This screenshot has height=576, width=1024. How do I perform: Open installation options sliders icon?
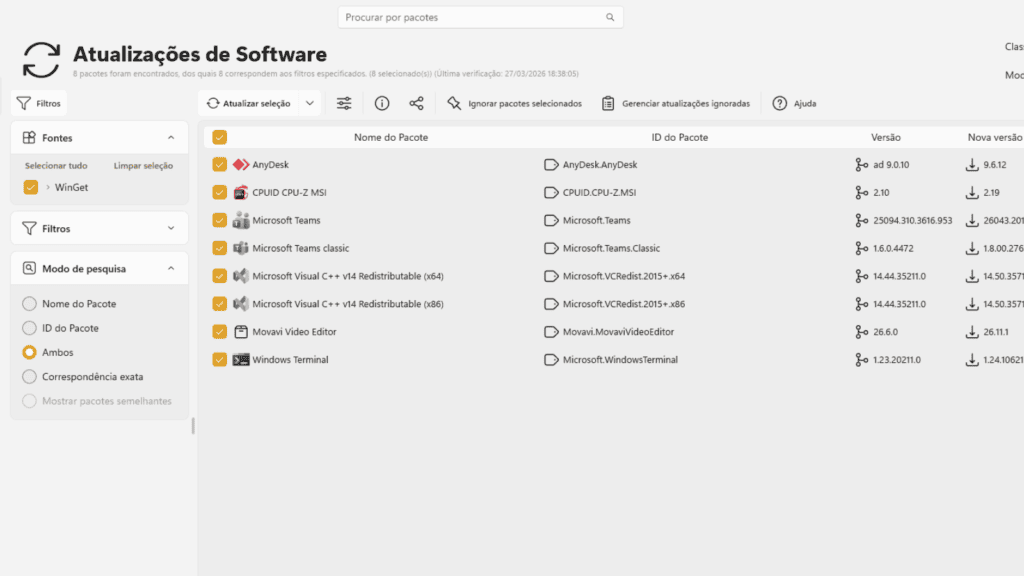click(x=344, y=103)
